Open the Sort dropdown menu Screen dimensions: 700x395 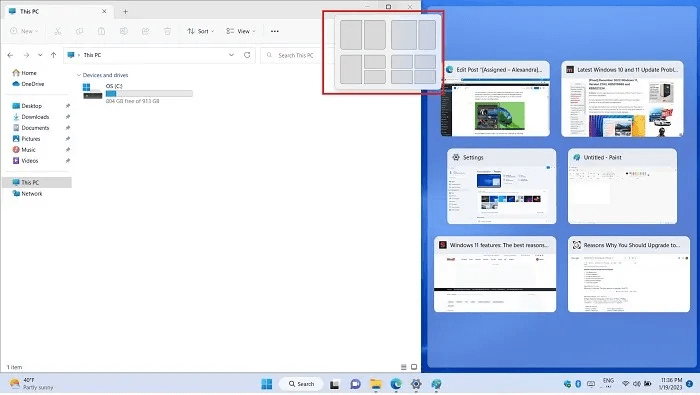click(200, 31)
